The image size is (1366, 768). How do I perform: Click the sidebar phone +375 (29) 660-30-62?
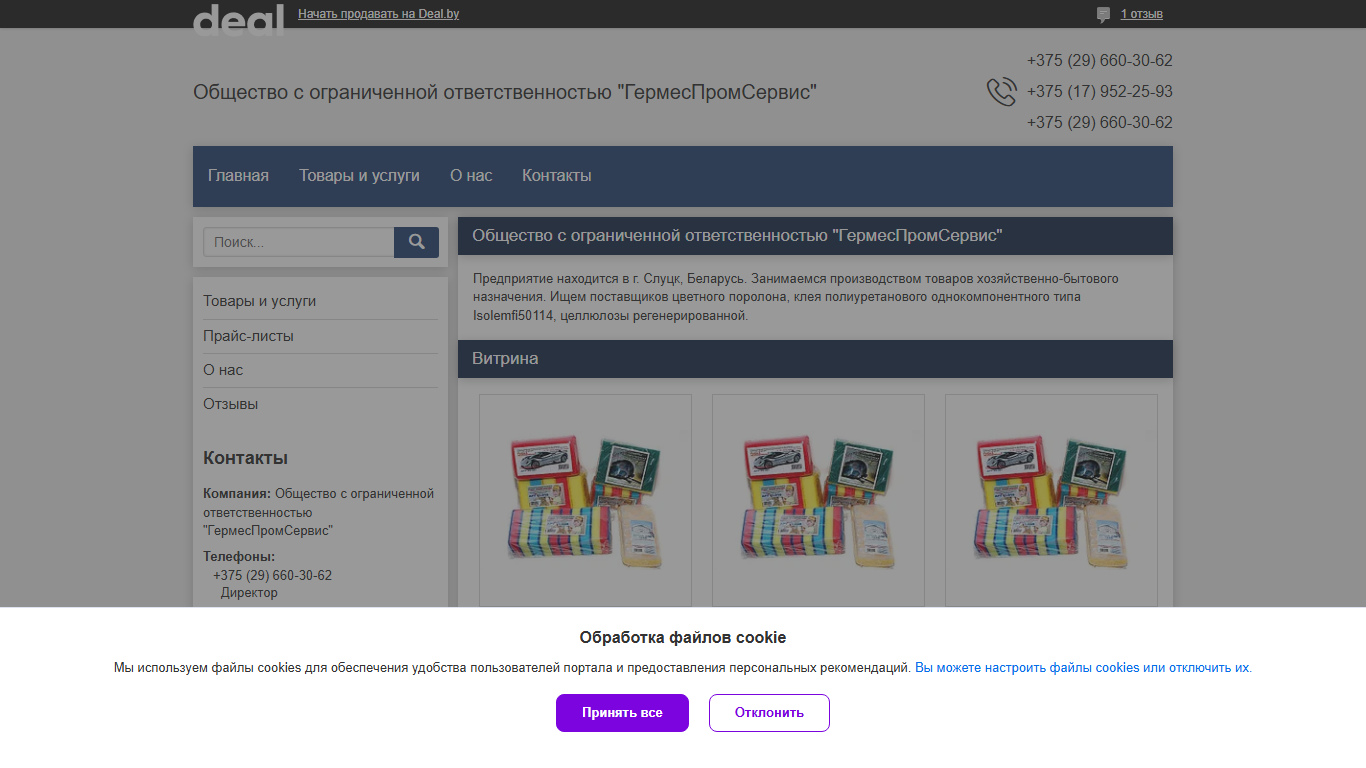click(x=272, y=576)
